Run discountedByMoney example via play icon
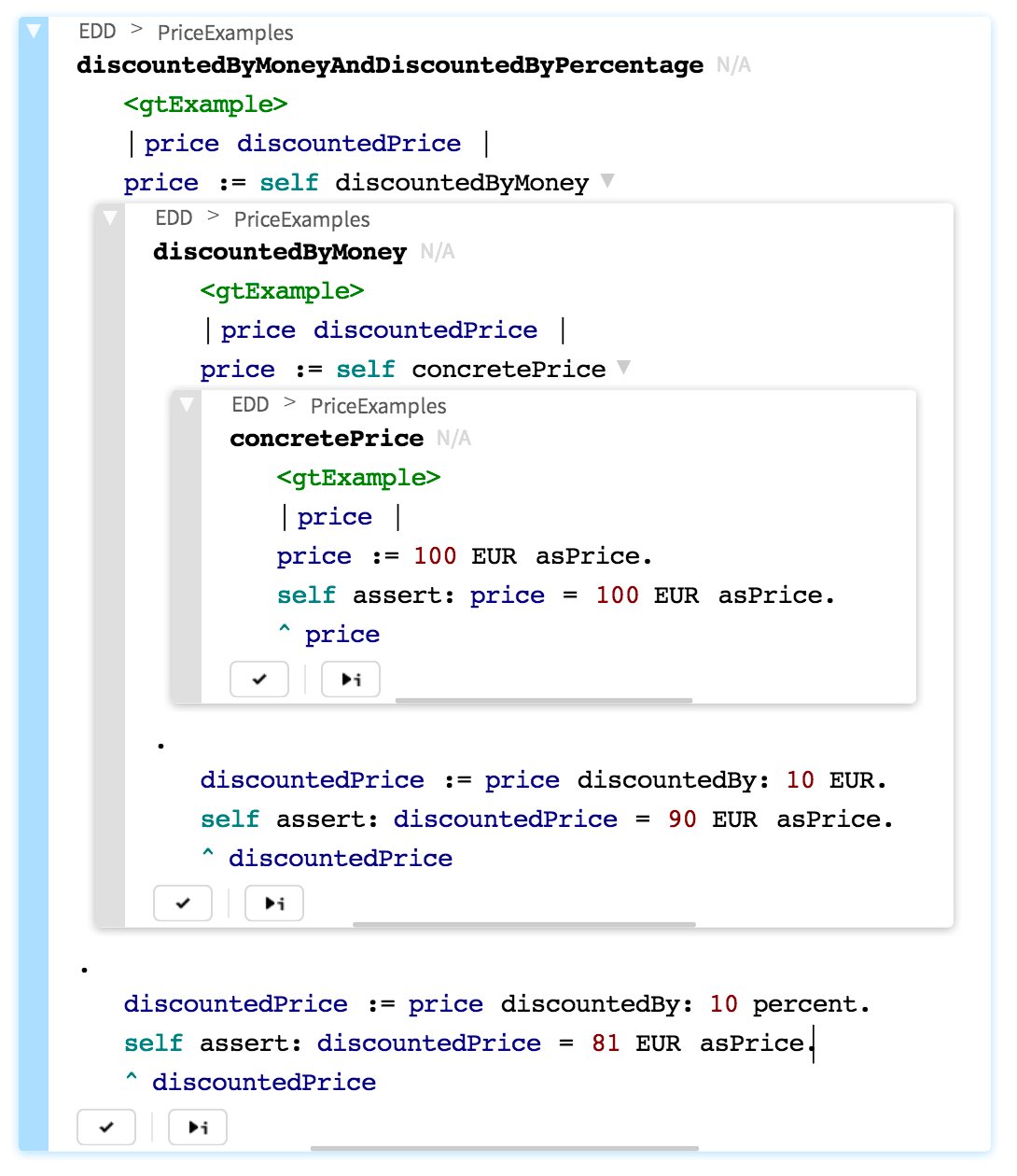 coord(274,903)
